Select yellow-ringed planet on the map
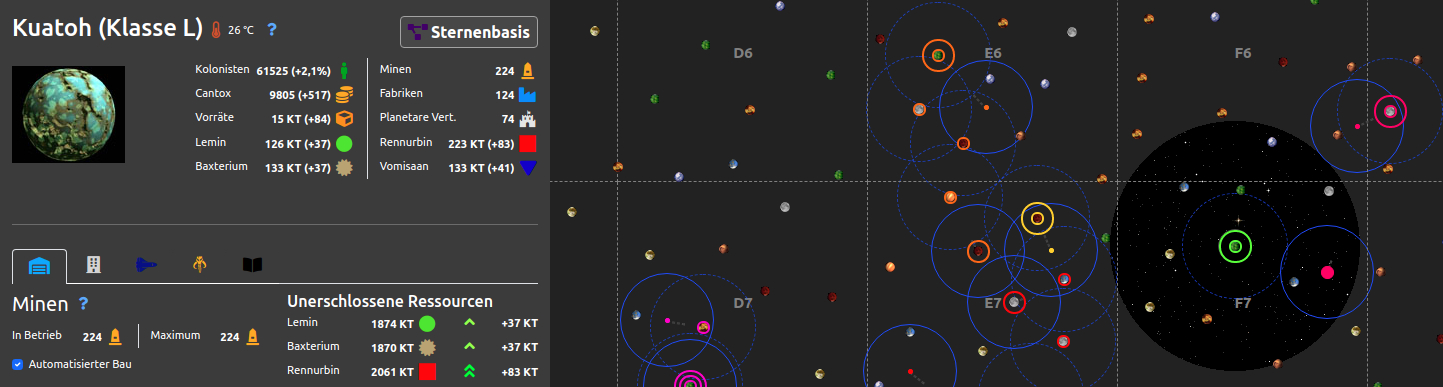This screenshot has width=1443, height=387. click(1037, 218)
